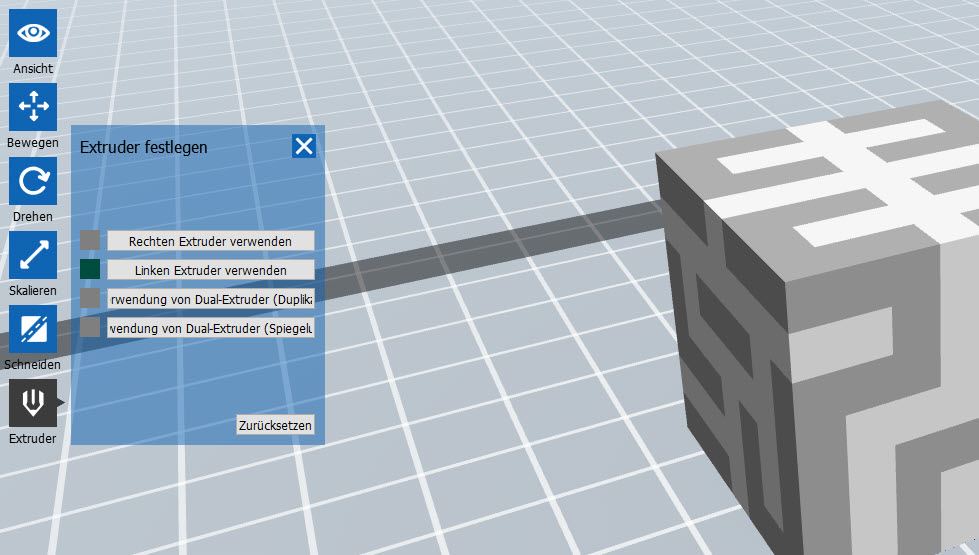Image resolution: width=979 pixels, height=555 pixels.
Task: Click gray swatch beside Duplikat option
Action: click(x=90, y=298)
